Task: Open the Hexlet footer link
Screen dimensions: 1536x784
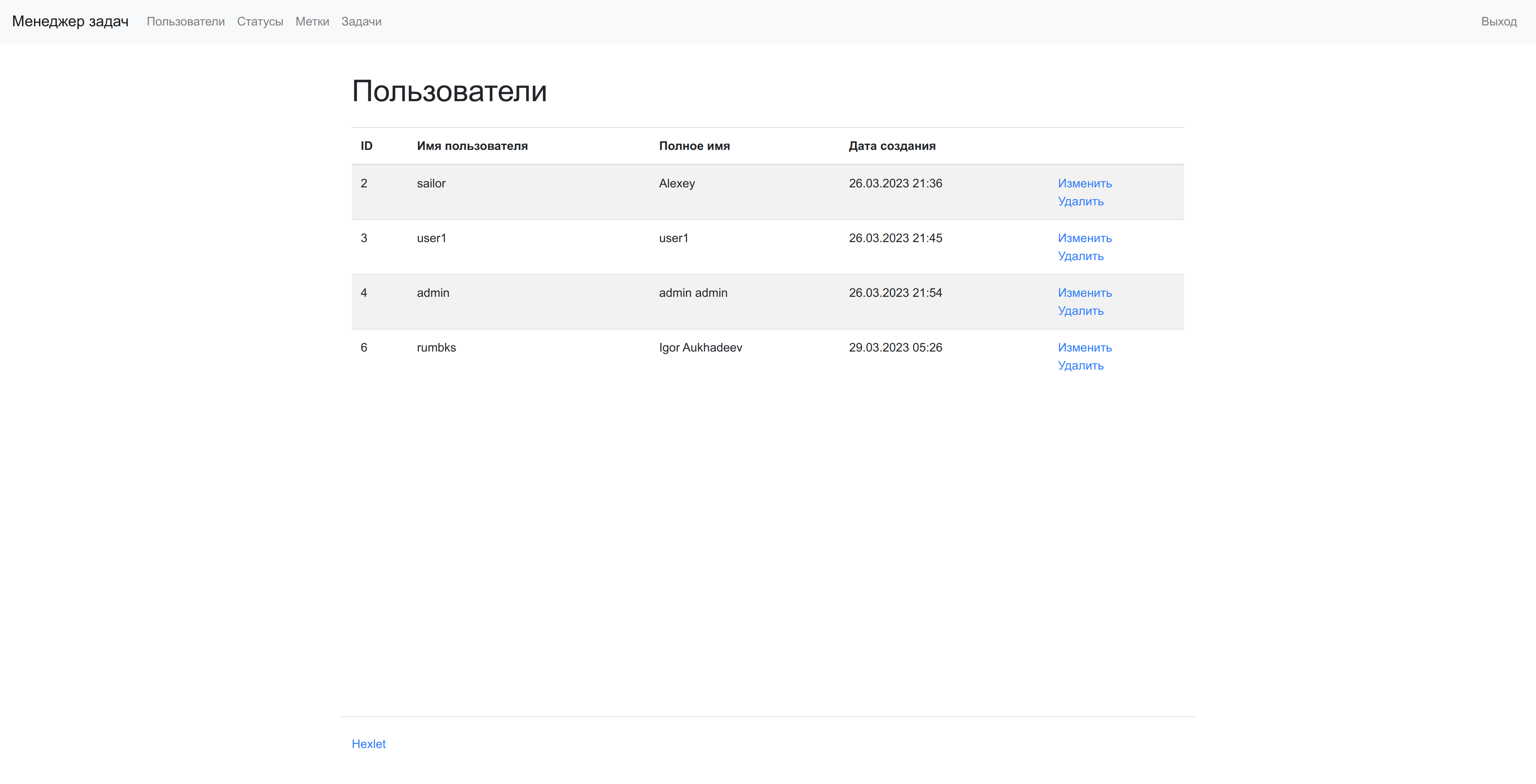Action: [369, 744]
